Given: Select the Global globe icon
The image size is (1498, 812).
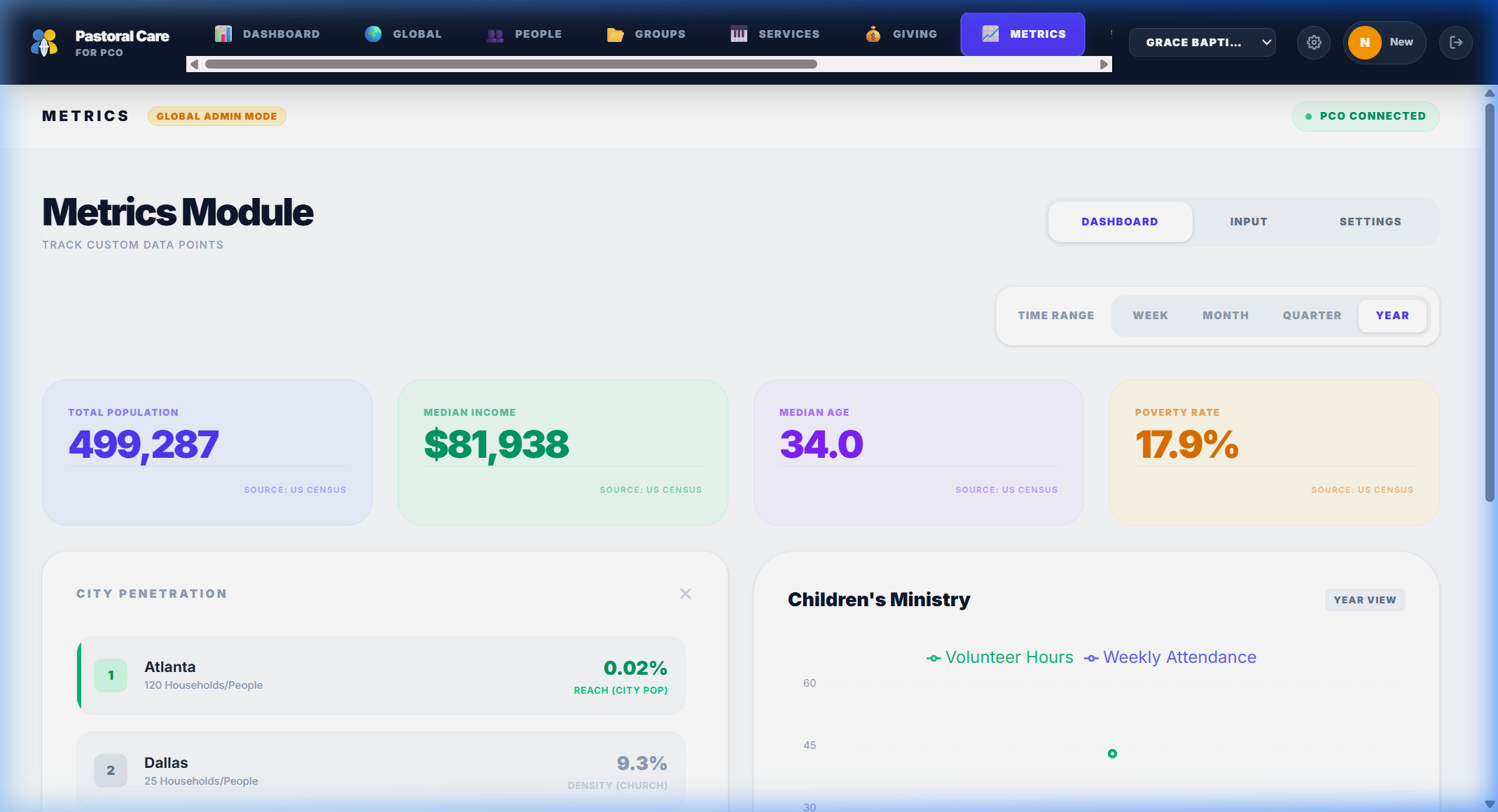Looking at the screenshot, I should point(372,32).
